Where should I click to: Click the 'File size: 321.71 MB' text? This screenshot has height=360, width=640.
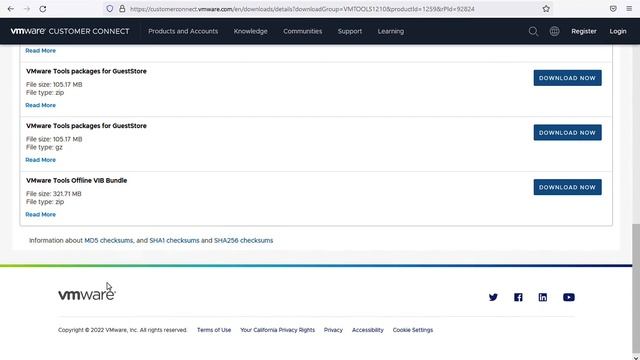(x=53, y=194)
